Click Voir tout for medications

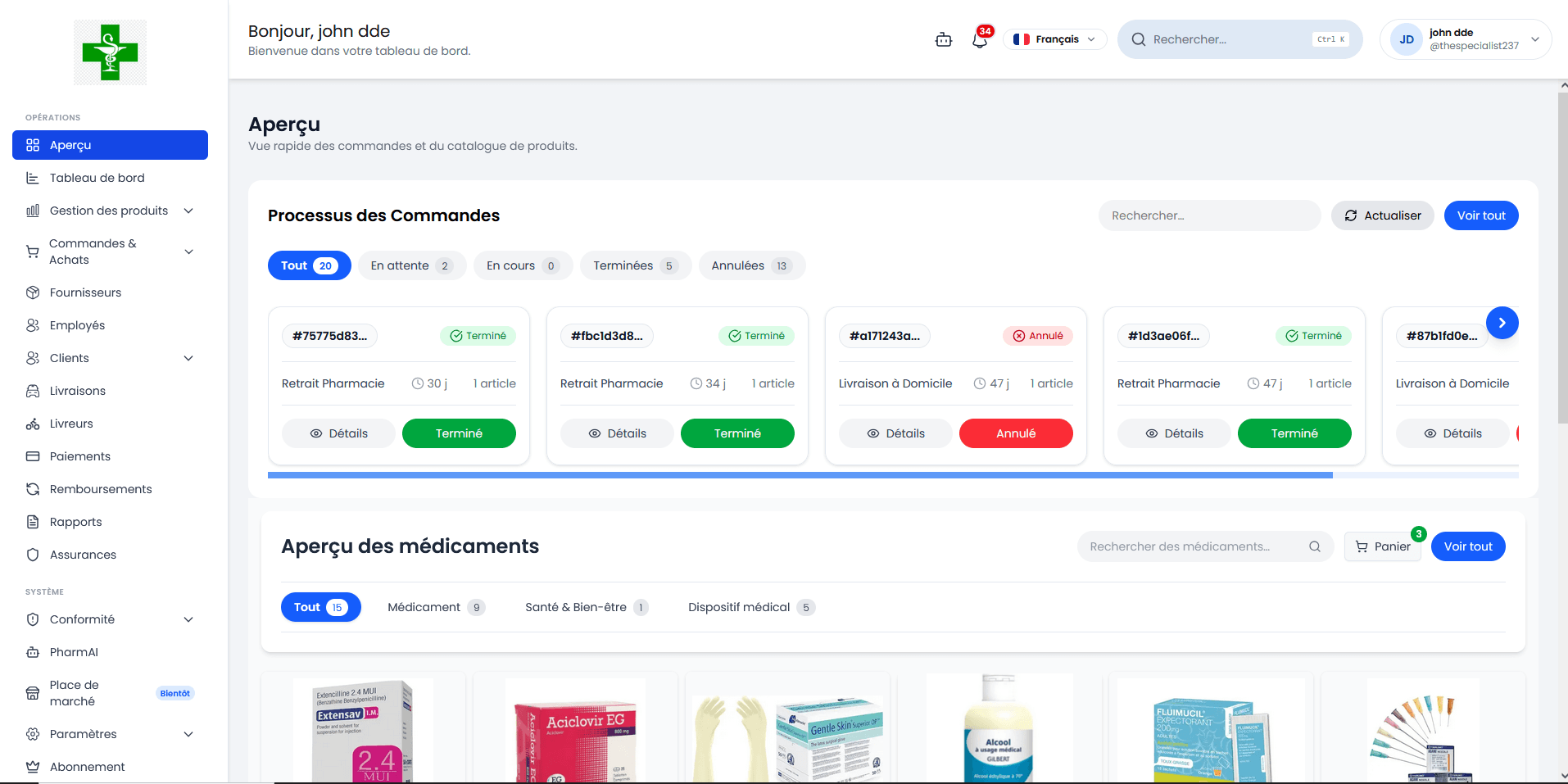1468,546
